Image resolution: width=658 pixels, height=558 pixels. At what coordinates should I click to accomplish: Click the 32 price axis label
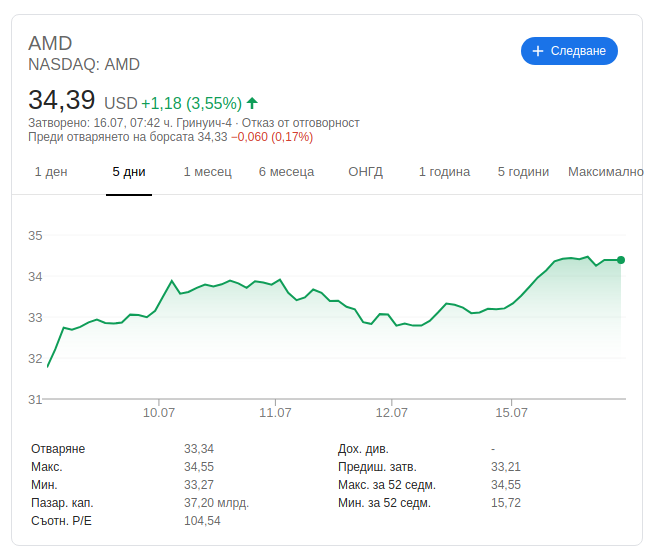pos(35,359)
